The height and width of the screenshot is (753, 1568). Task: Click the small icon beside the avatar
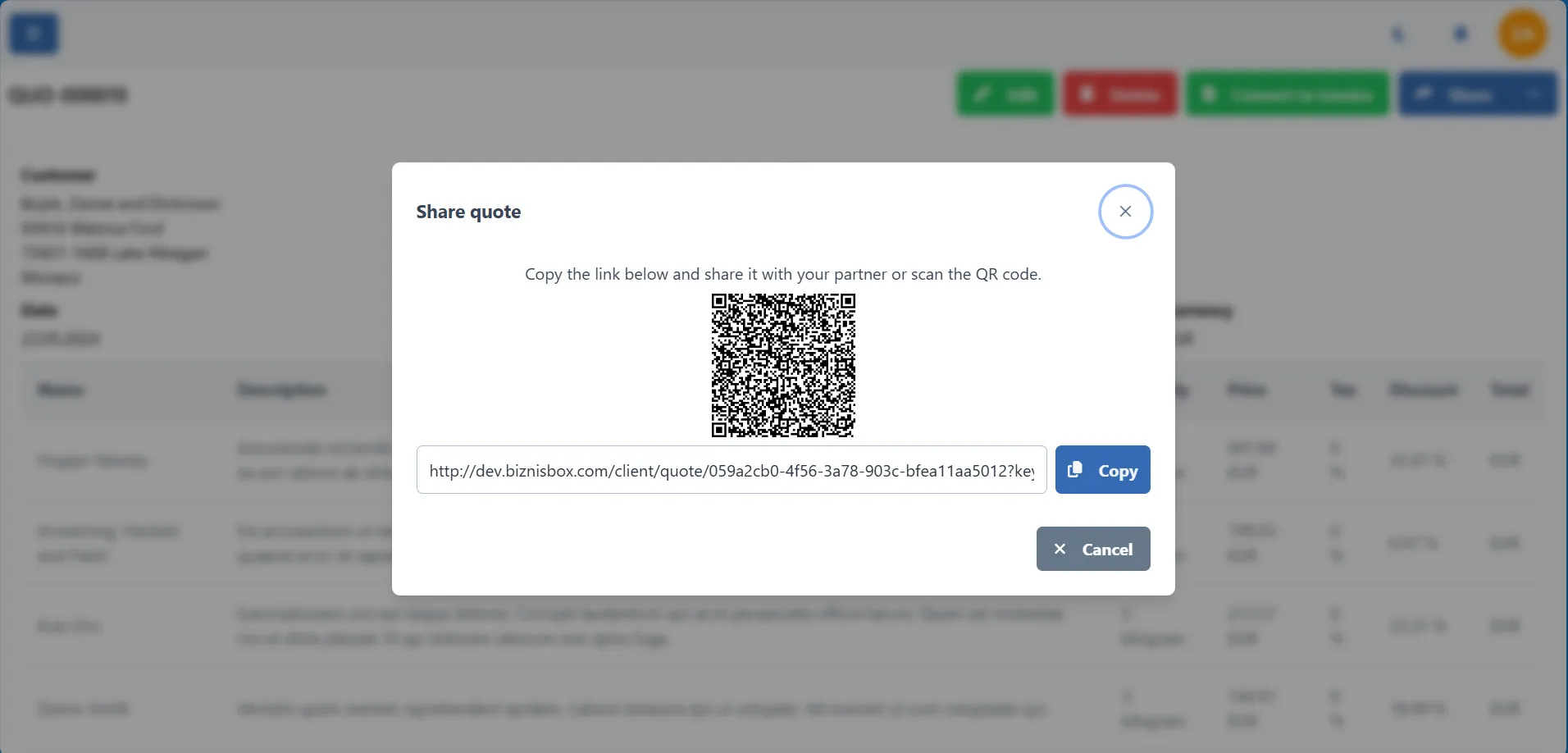[1460, 34]
